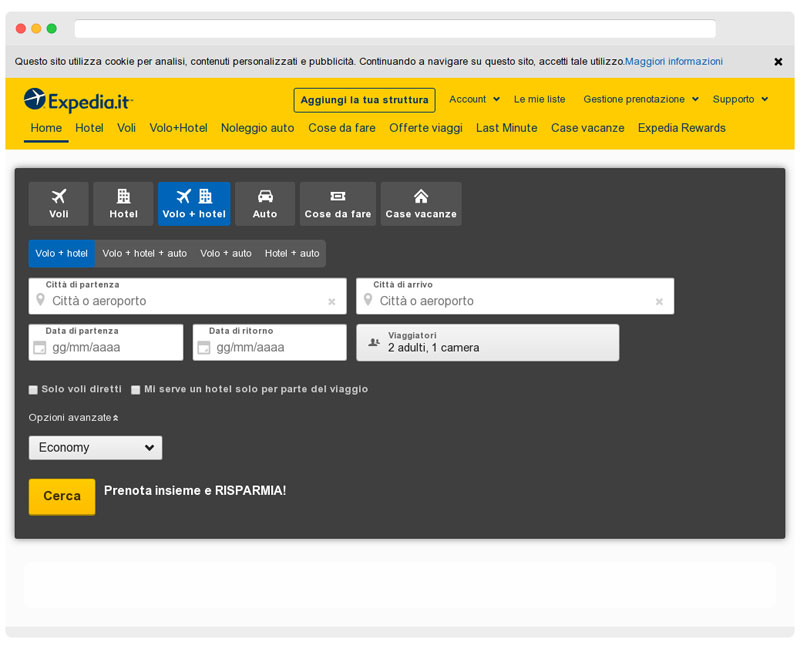Collapse Opzioni avanzate

tap(73, 418)
